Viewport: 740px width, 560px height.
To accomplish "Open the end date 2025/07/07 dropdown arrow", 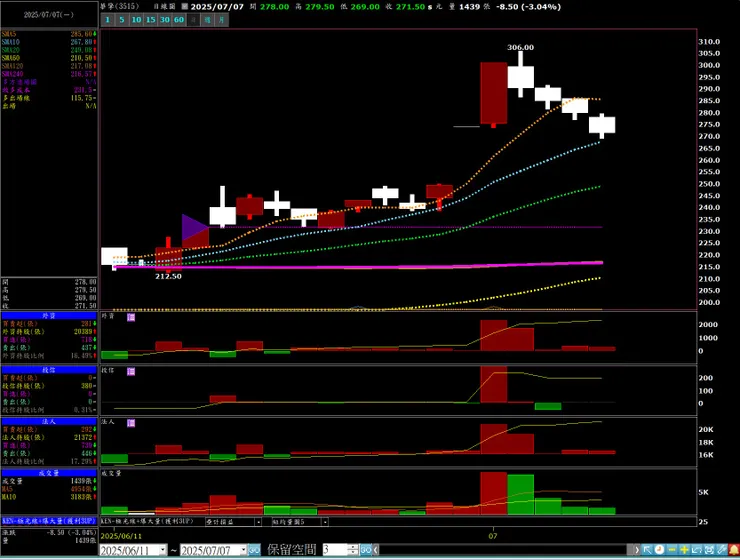I will pyautogui.click(x=244, y=550).
